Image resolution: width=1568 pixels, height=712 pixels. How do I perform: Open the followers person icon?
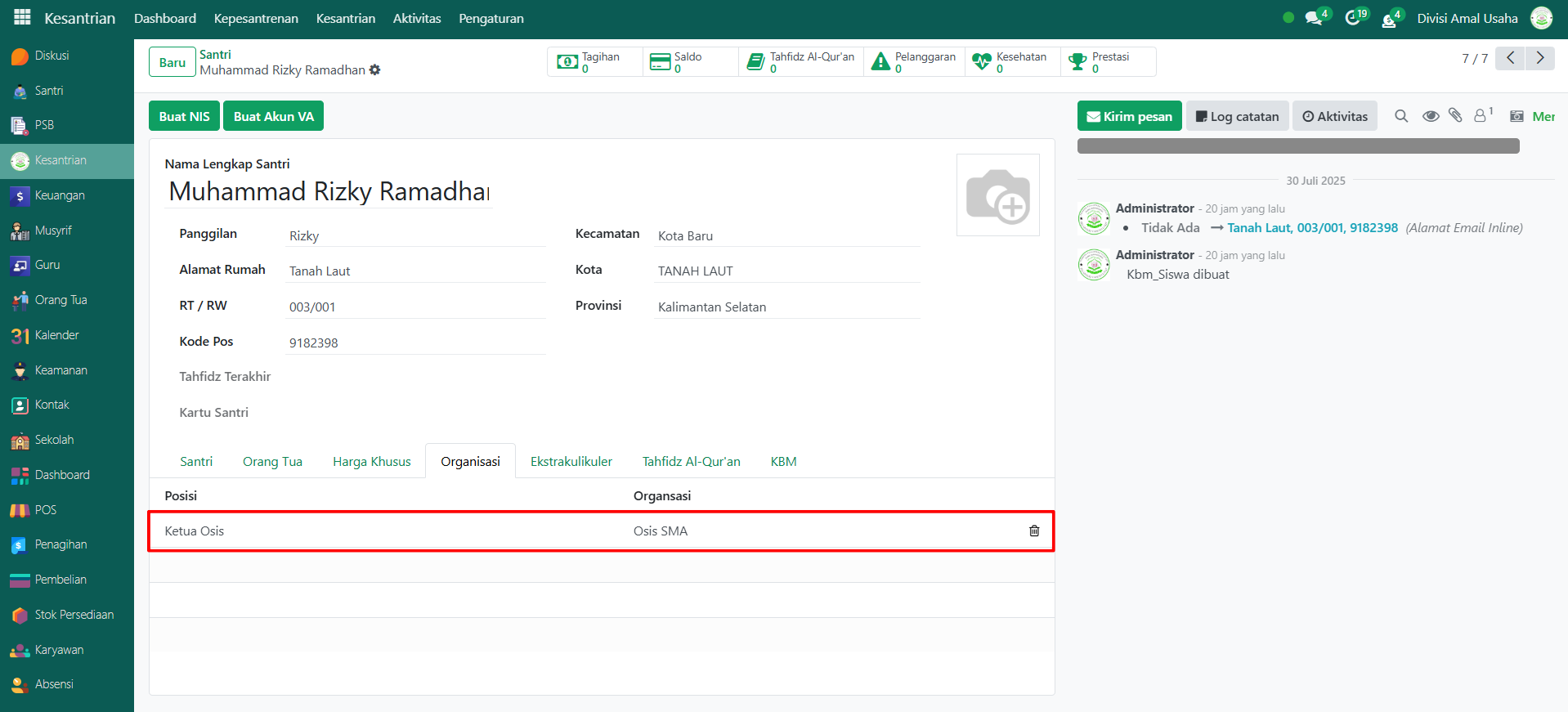1481,116
